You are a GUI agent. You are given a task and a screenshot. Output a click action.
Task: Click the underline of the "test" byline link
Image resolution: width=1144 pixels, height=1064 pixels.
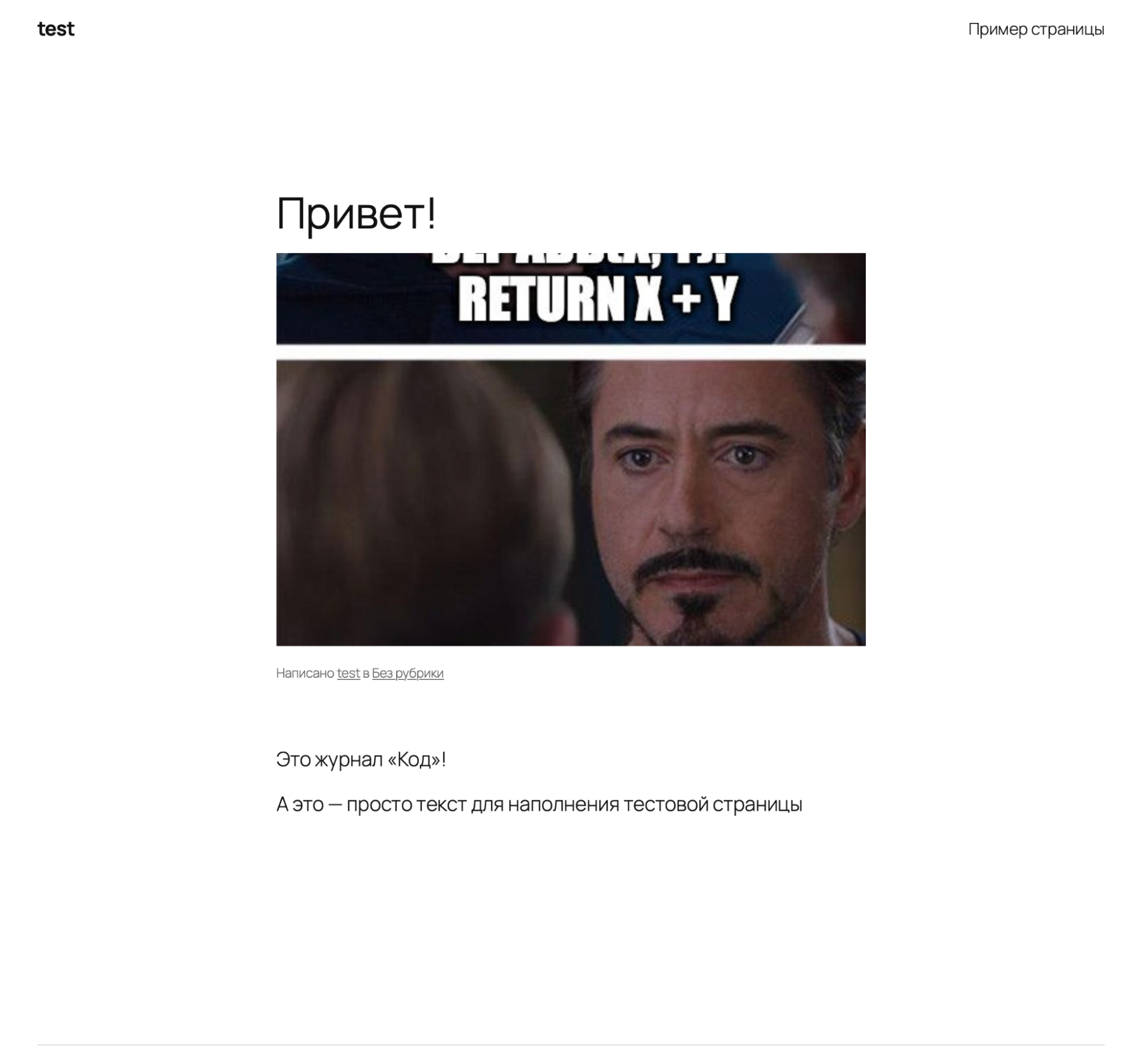pyautogui.click(x=347, y=680)
